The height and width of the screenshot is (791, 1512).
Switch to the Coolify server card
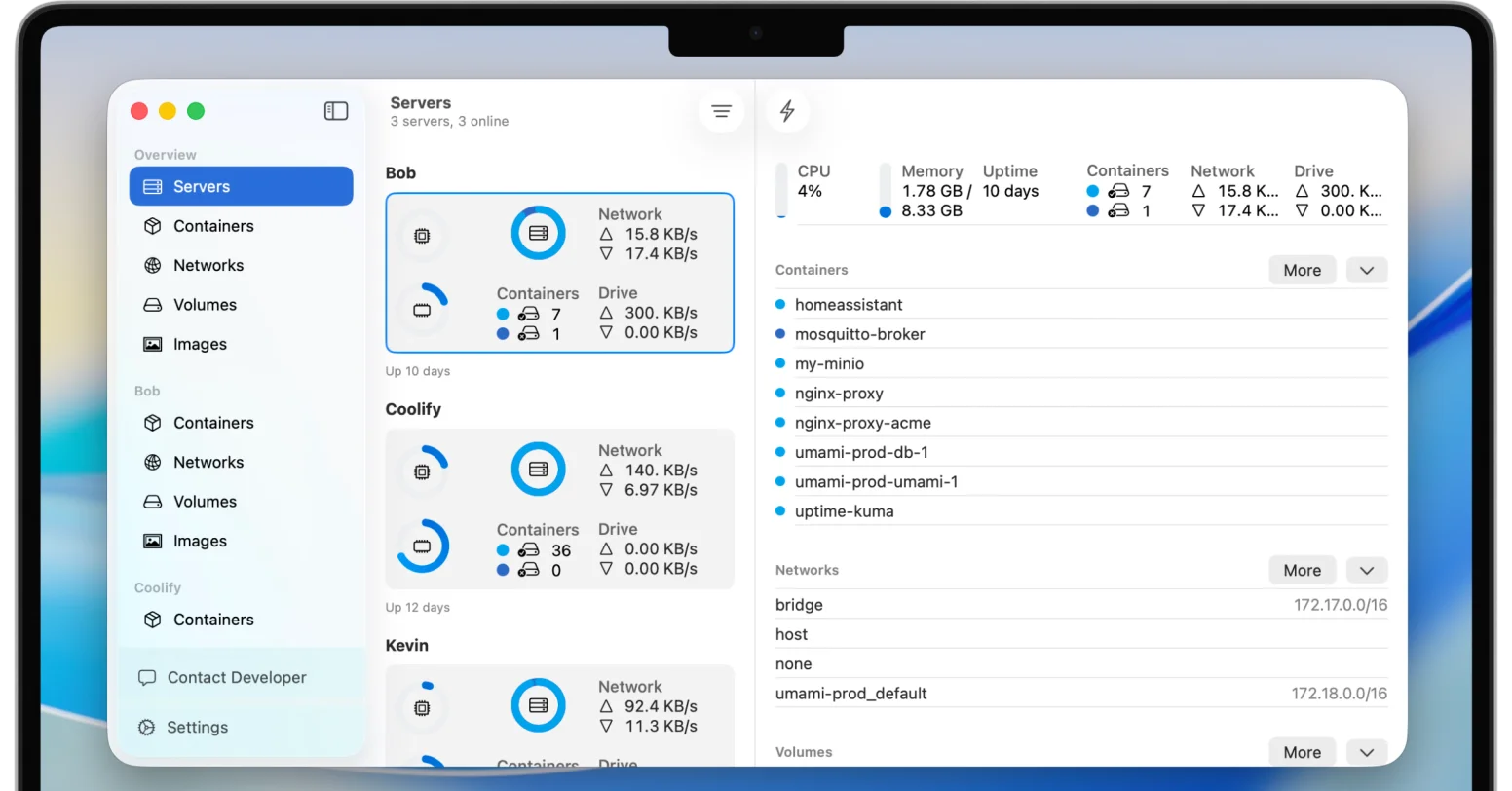(x=559, y=508)
